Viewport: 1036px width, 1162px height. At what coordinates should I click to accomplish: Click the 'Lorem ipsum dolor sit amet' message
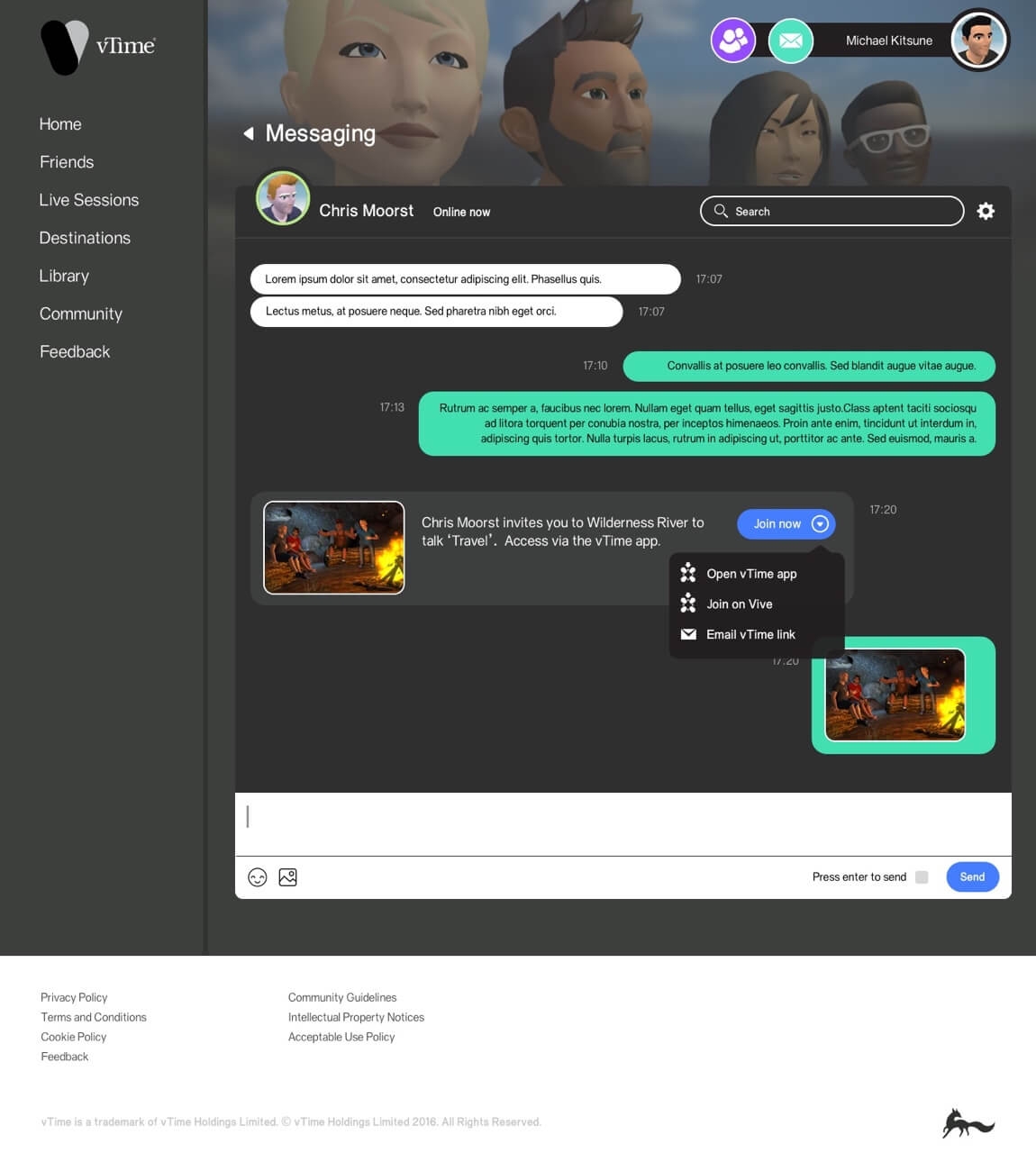click(x=466, y=279)
